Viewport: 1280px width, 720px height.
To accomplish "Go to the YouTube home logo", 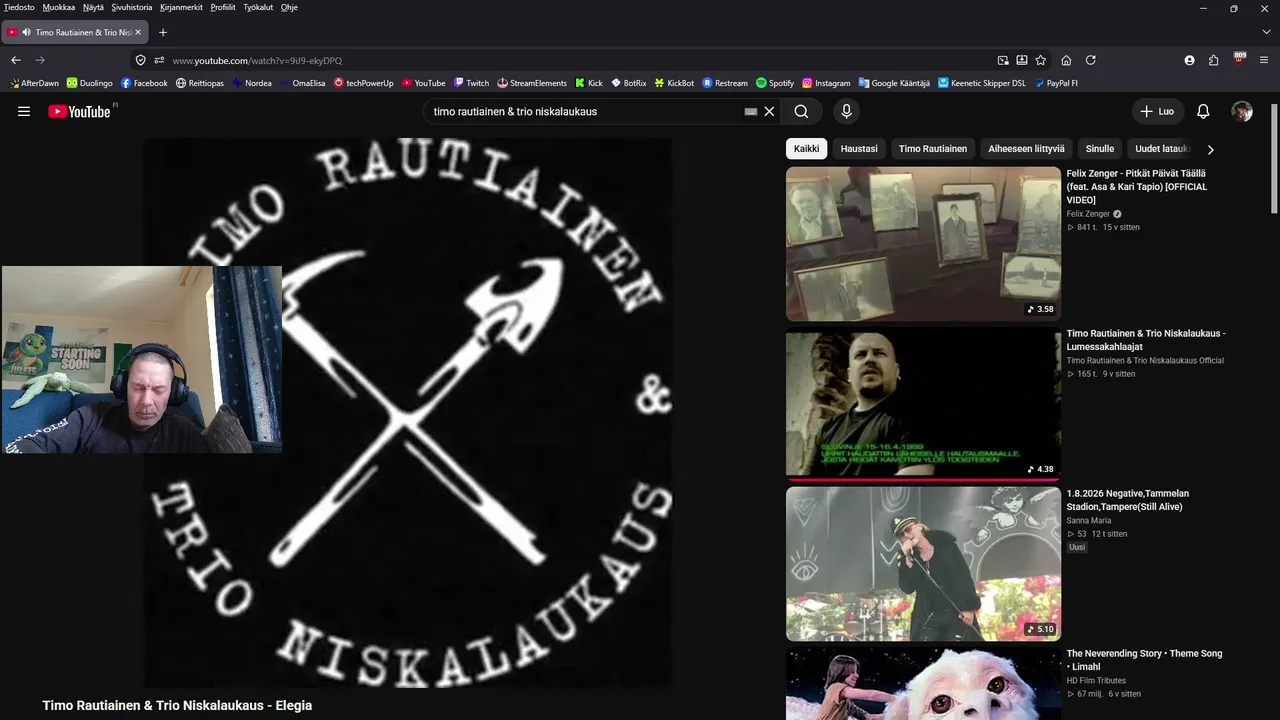I will [x=80, y=111].
